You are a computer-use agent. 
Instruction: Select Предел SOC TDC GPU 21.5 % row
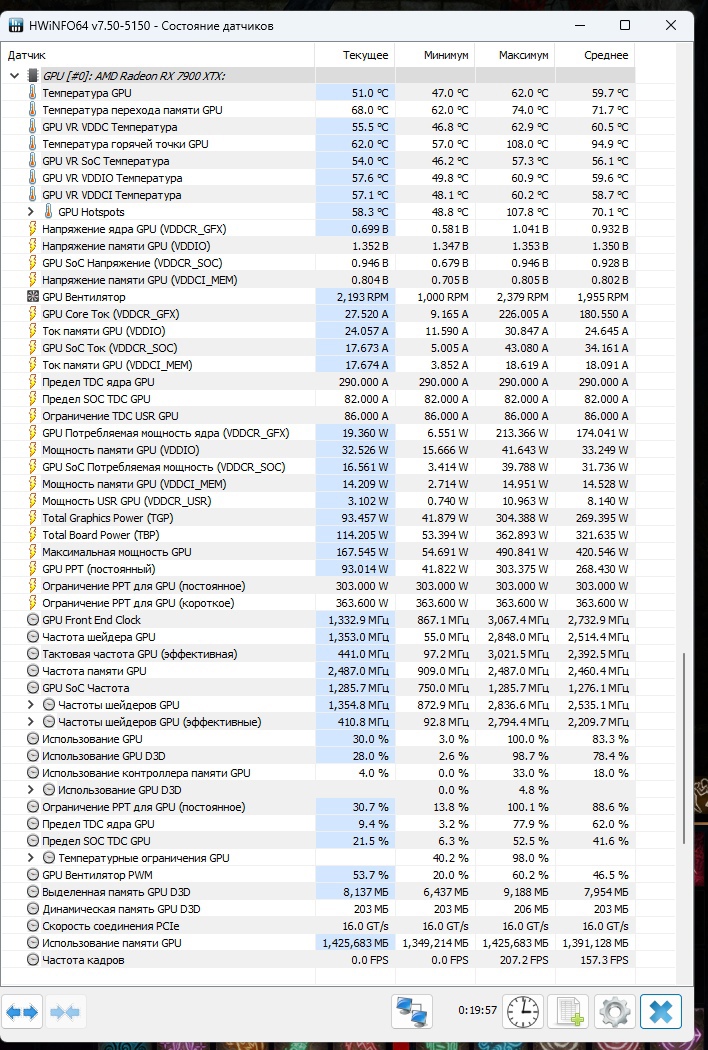point(318,841)
